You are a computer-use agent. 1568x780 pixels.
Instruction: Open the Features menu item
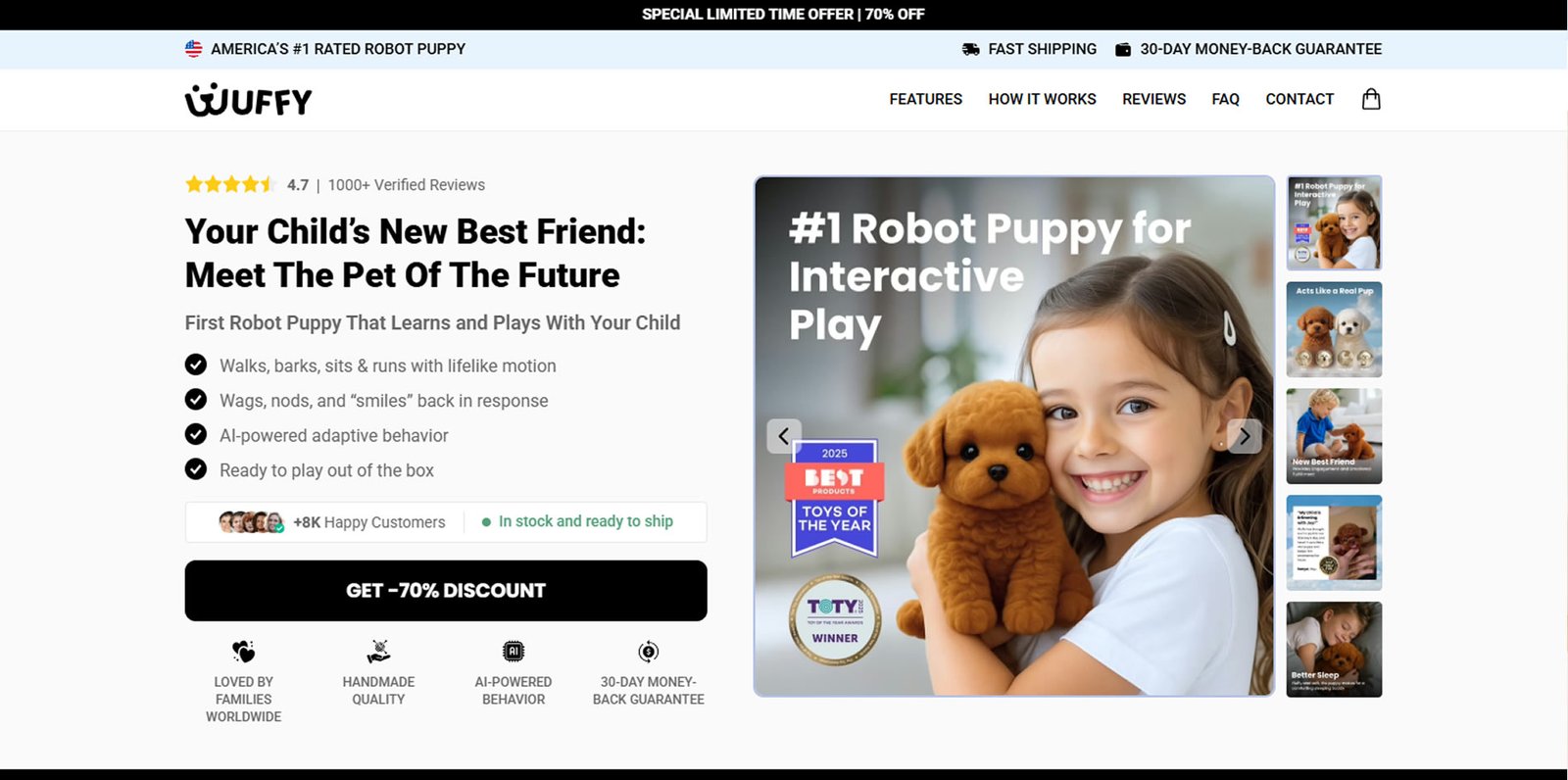click(x=926, y=99)
